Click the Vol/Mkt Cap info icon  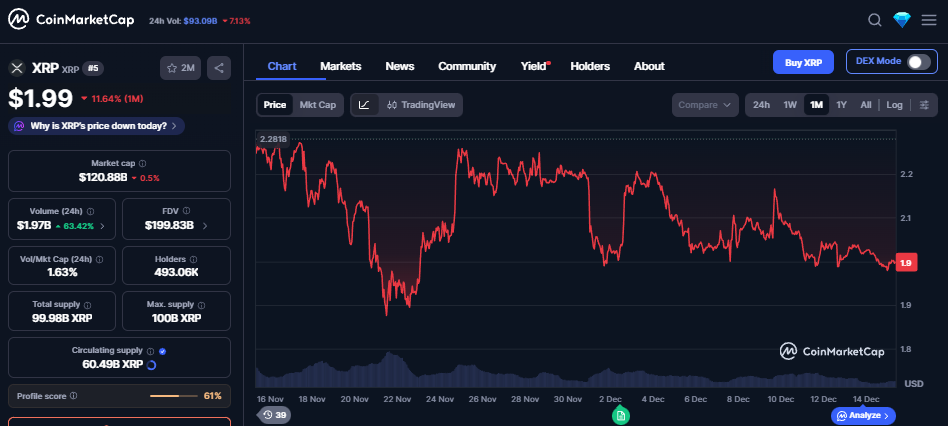tap(99, 259)
